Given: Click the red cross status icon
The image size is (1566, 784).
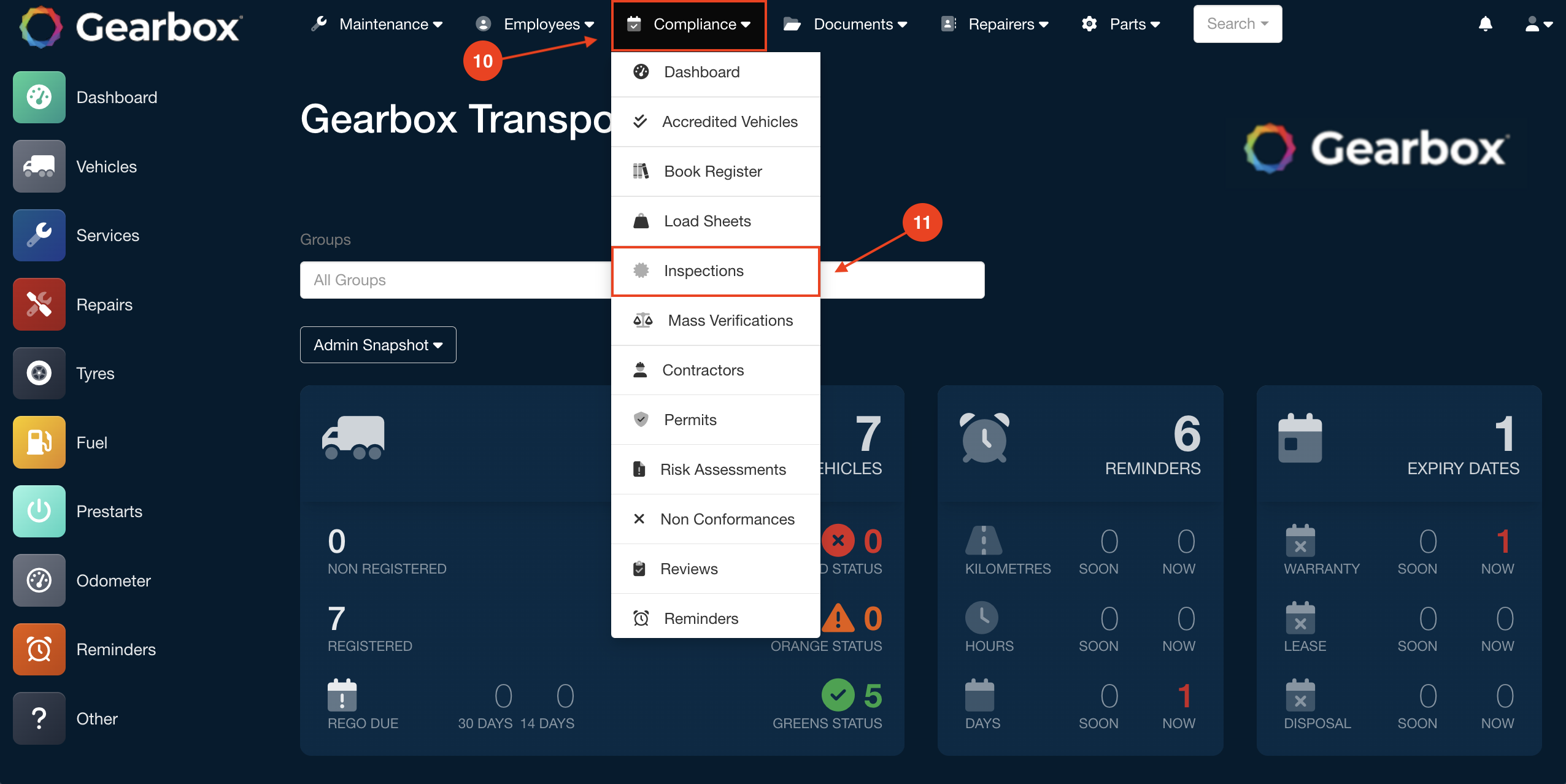Looking at the screenshot, I should tap(838, 540).
